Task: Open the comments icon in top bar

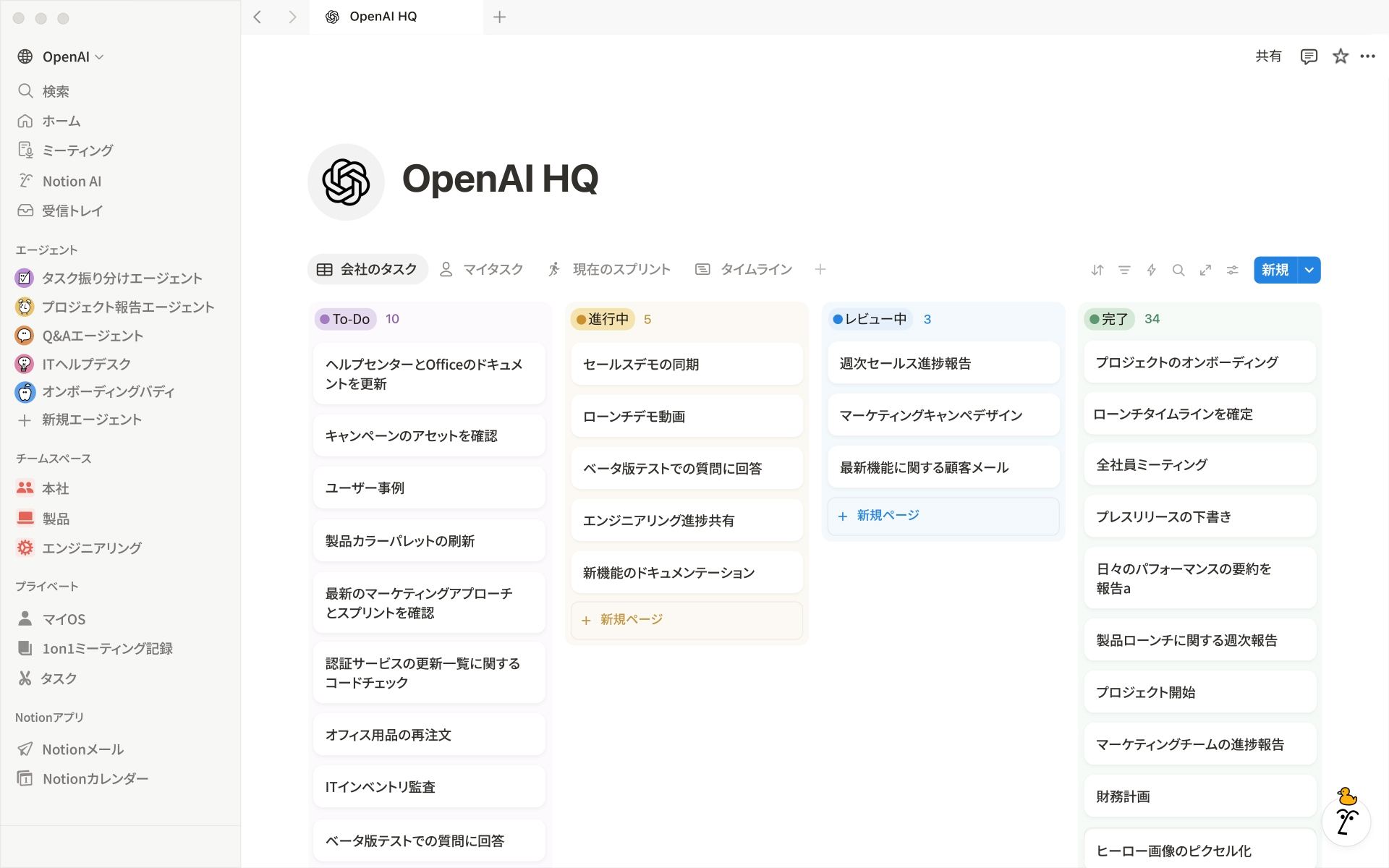Action: point(1309,56)
